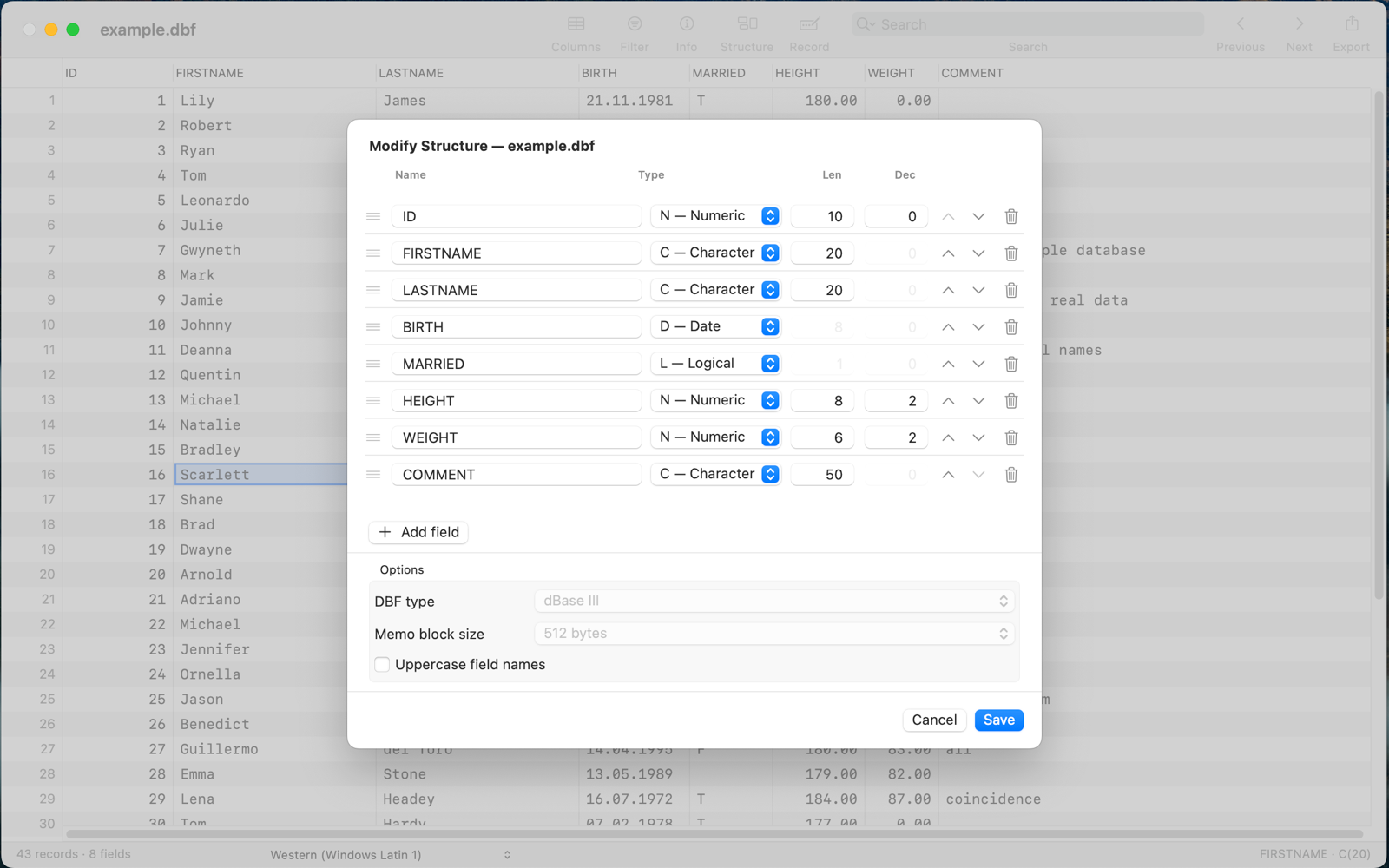Move the FIRSTNAME field up

click(x=948, y=253)
